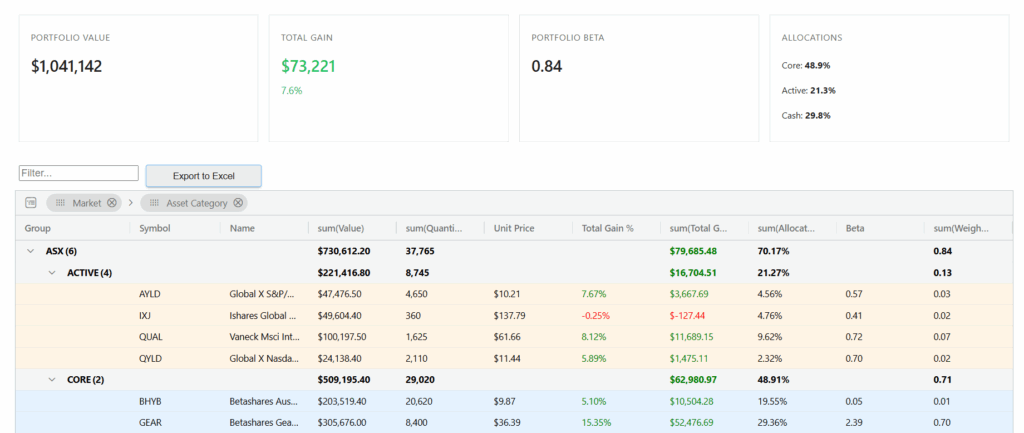Click the Asset Category chip drag handle
Screen dimensions: 1024x433
154,203
